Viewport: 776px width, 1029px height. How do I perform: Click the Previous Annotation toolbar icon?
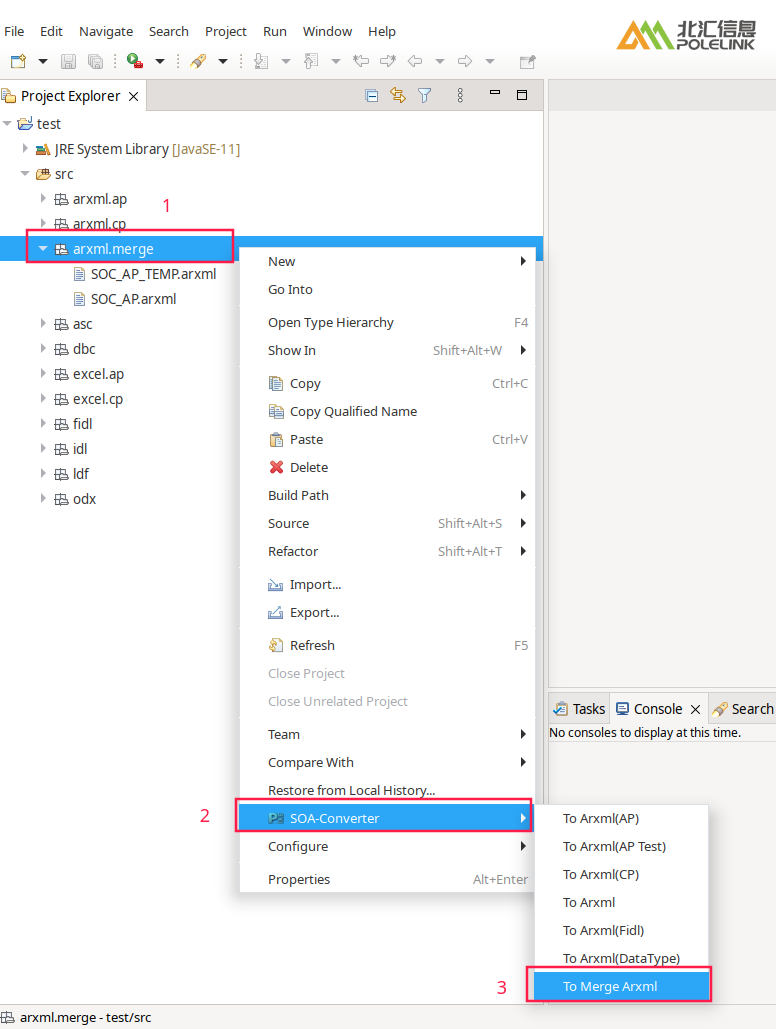[x=311, y=62]
